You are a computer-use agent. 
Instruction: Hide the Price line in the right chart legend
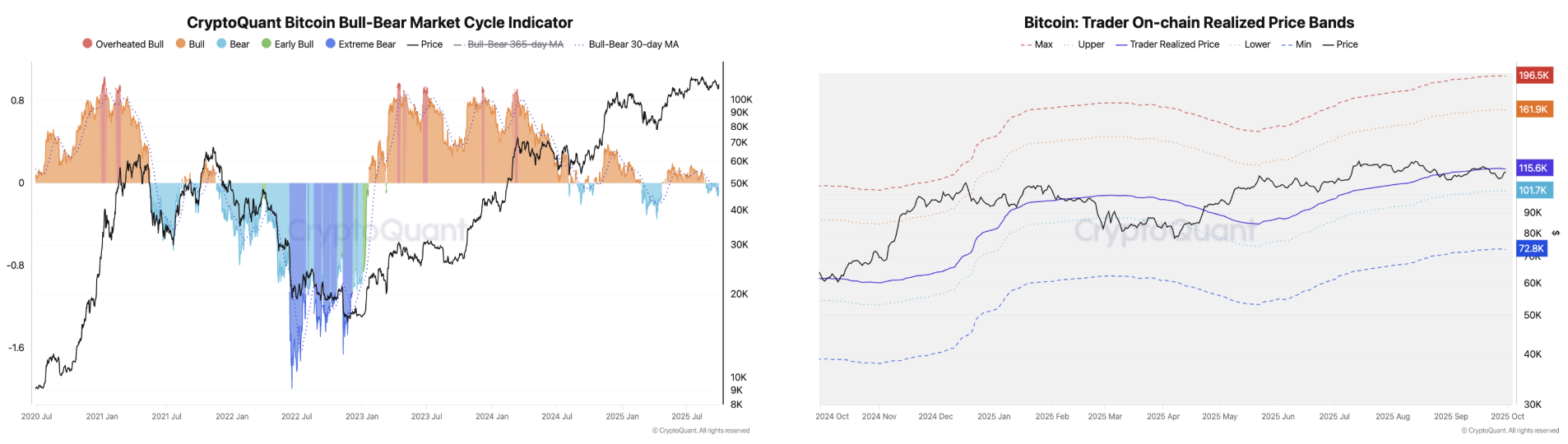(x=1340, y=44)
